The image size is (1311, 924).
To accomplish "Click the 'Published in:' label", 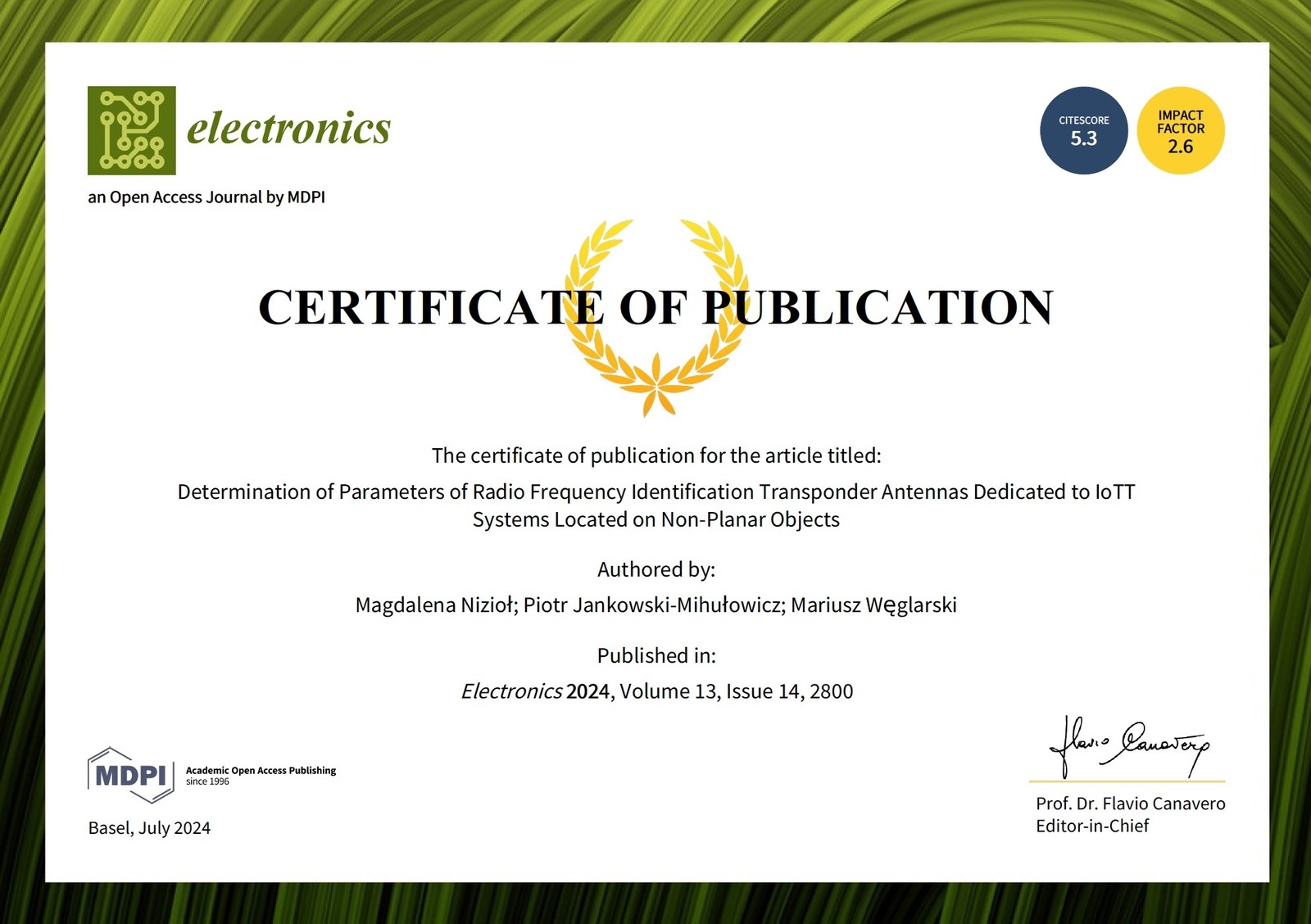I will [x=655, y=655].
